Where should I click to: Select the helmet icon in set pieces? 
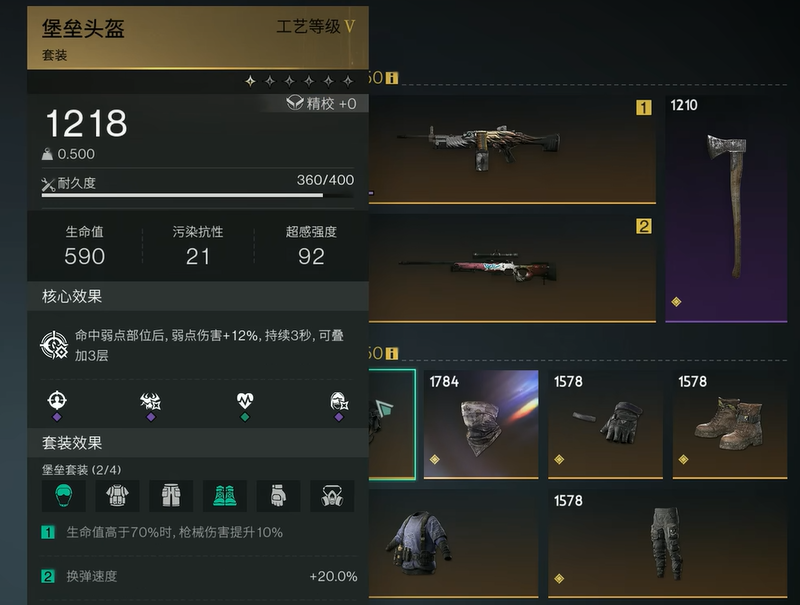coord(63,495)
